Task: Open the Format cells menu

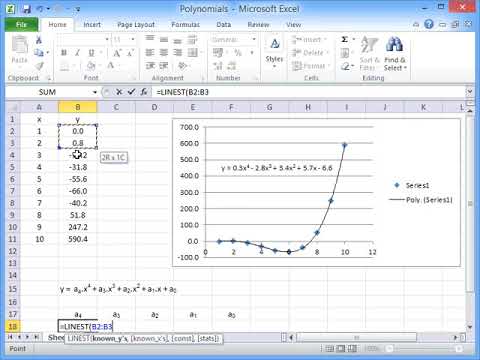Action: tap(310, 66)
